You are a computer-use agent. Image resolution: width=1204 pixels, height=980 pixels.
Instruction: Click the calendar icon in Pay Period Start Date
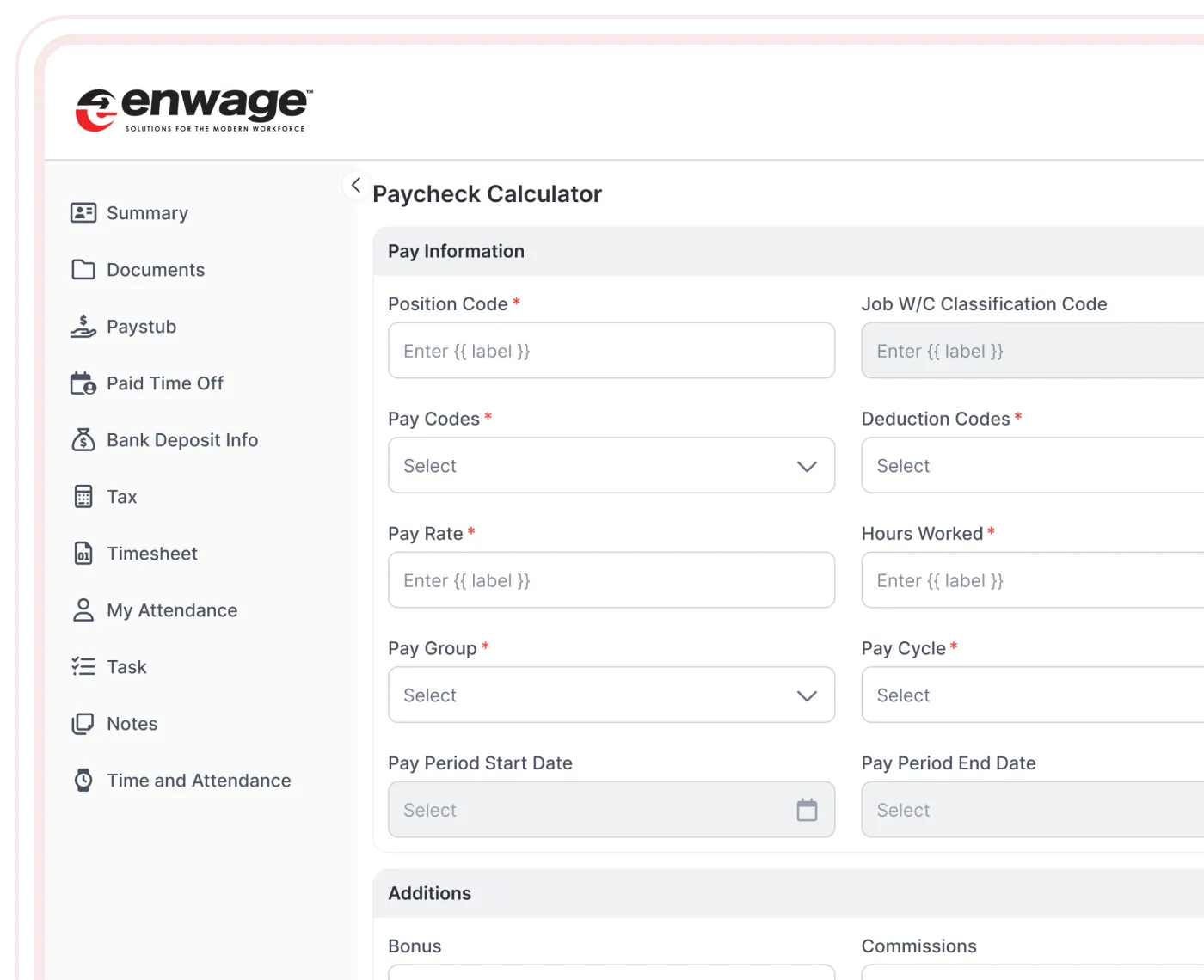[x=807, y=810]
